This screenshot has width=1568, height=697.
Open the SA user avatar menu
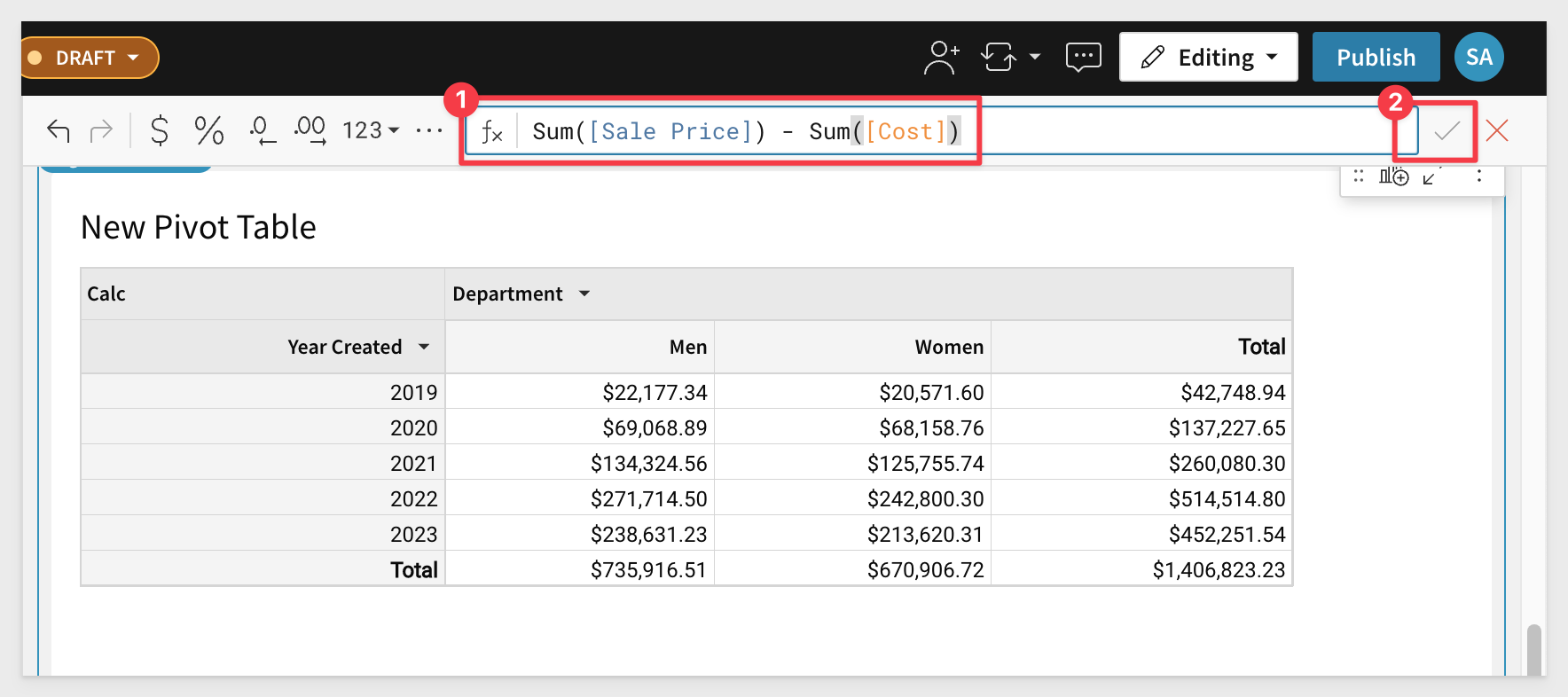[x=1479, y=58]
